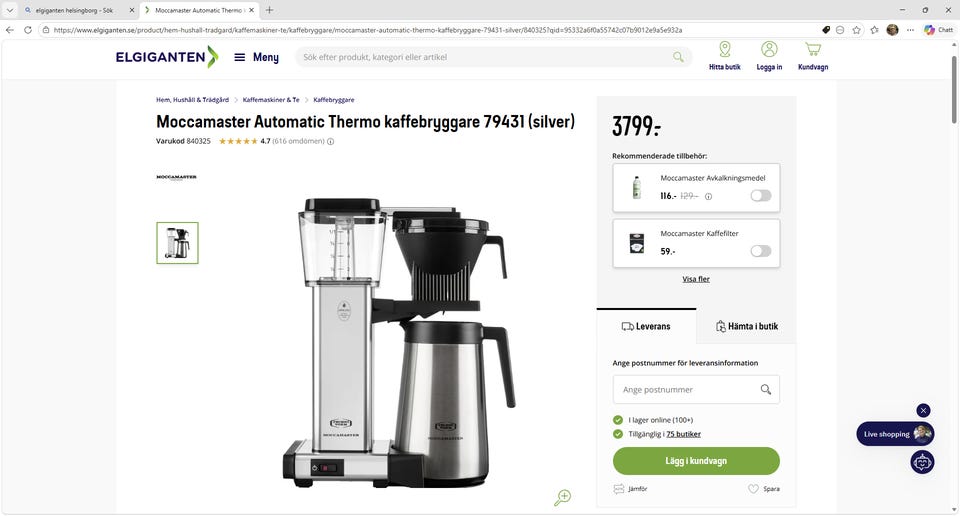This screenshot has height=516, width=960.
Task: Click the Logga in user icon
Action: click(769, 50)
